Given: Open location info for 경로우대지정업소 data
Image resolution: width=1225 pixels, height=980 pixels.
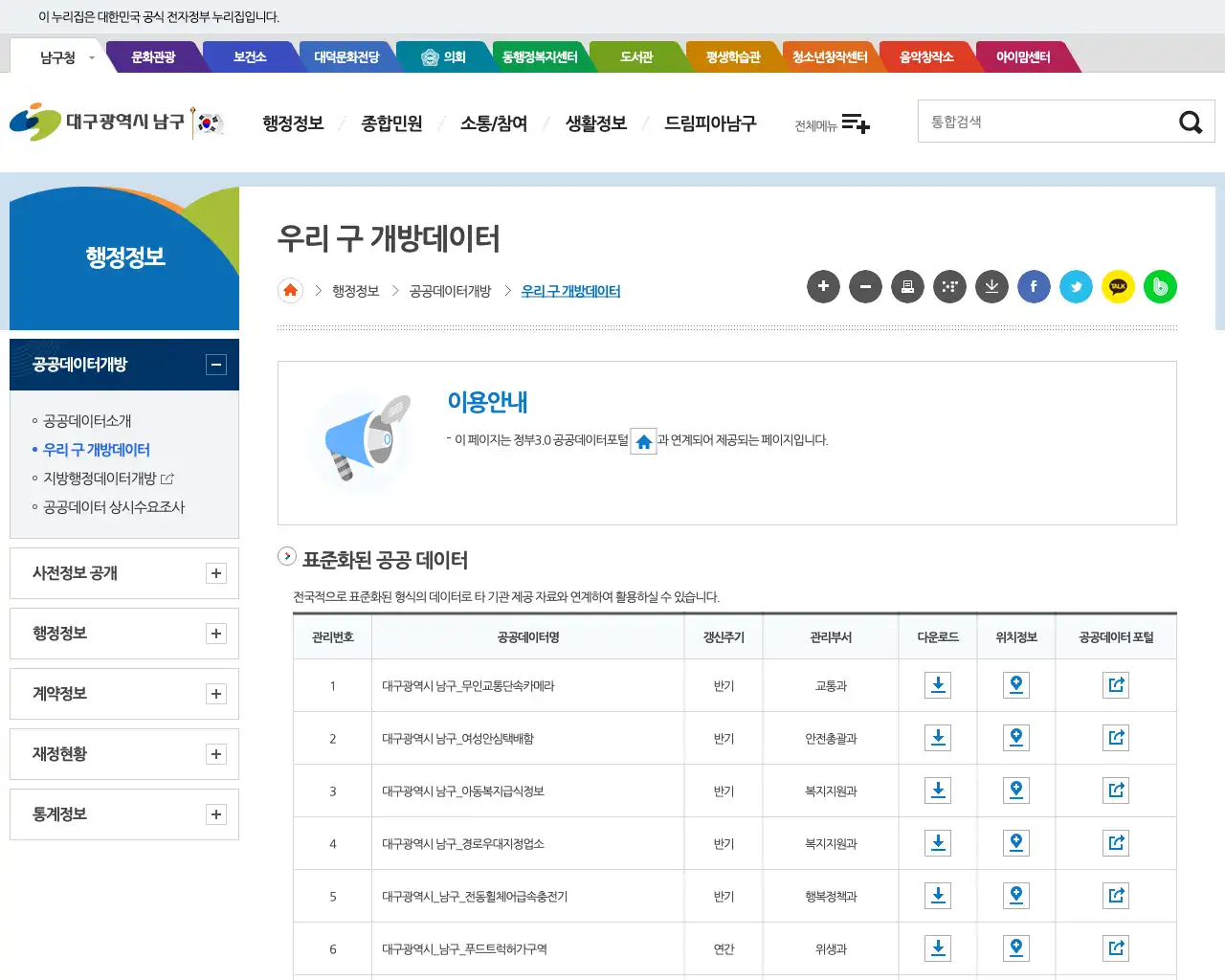Looking at the screenshot, I should (x=1015, y=842).
